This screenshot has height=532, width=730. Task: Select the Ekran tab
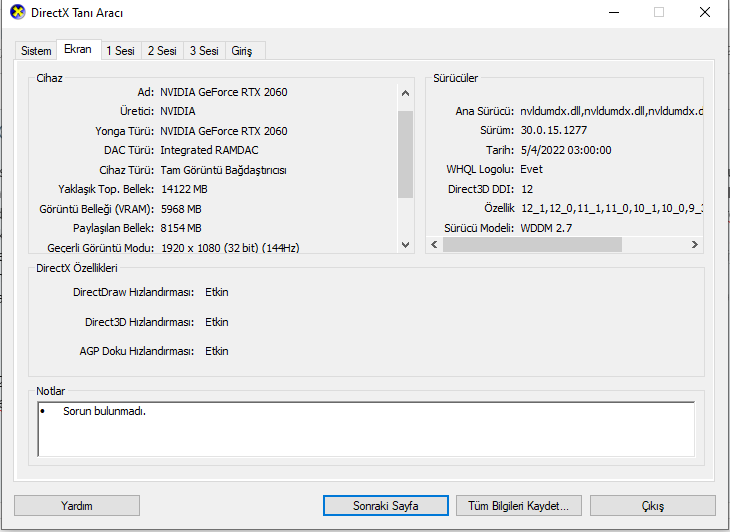78,49
